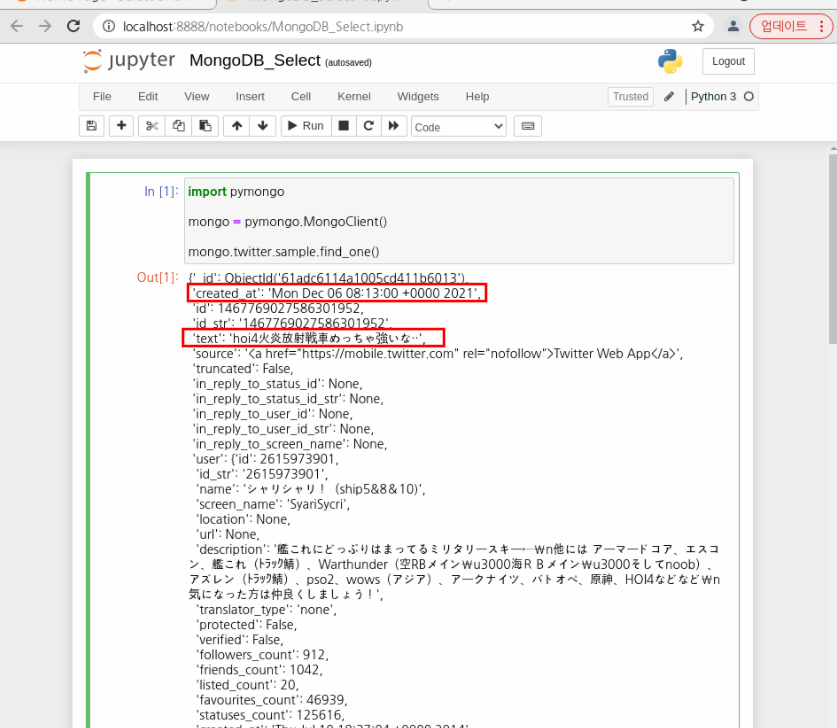
Task: Click the Logout button
Action: point(728,61)
